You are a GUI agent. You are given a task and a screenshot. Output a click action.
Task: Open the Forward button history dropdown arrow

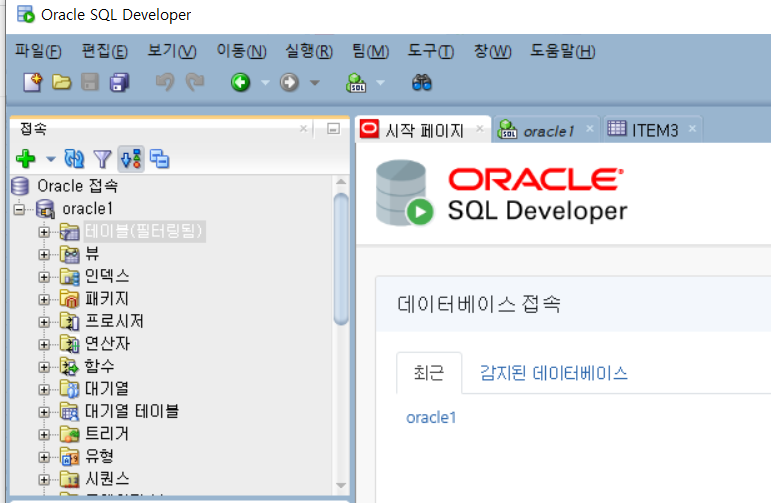[315, 83]
